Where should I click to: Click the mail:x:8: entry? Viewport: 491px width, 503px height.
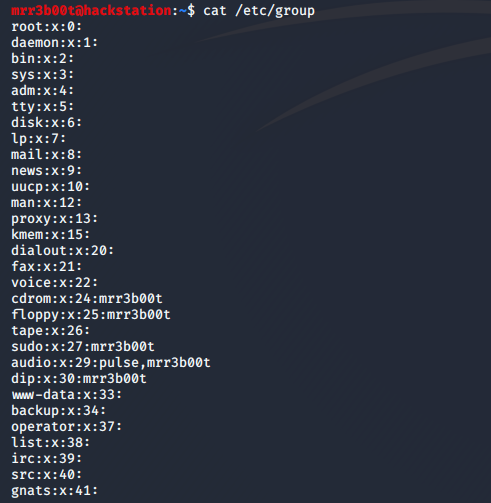pos(46,155)
